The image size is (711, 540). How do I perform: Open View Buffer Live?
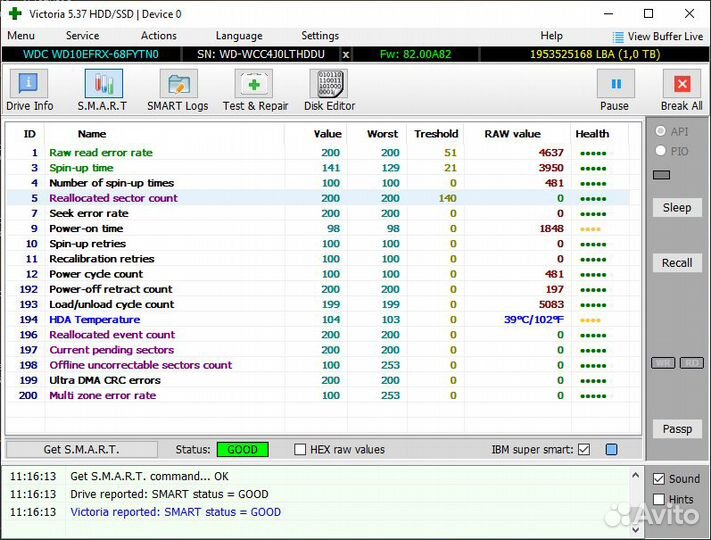657,36
